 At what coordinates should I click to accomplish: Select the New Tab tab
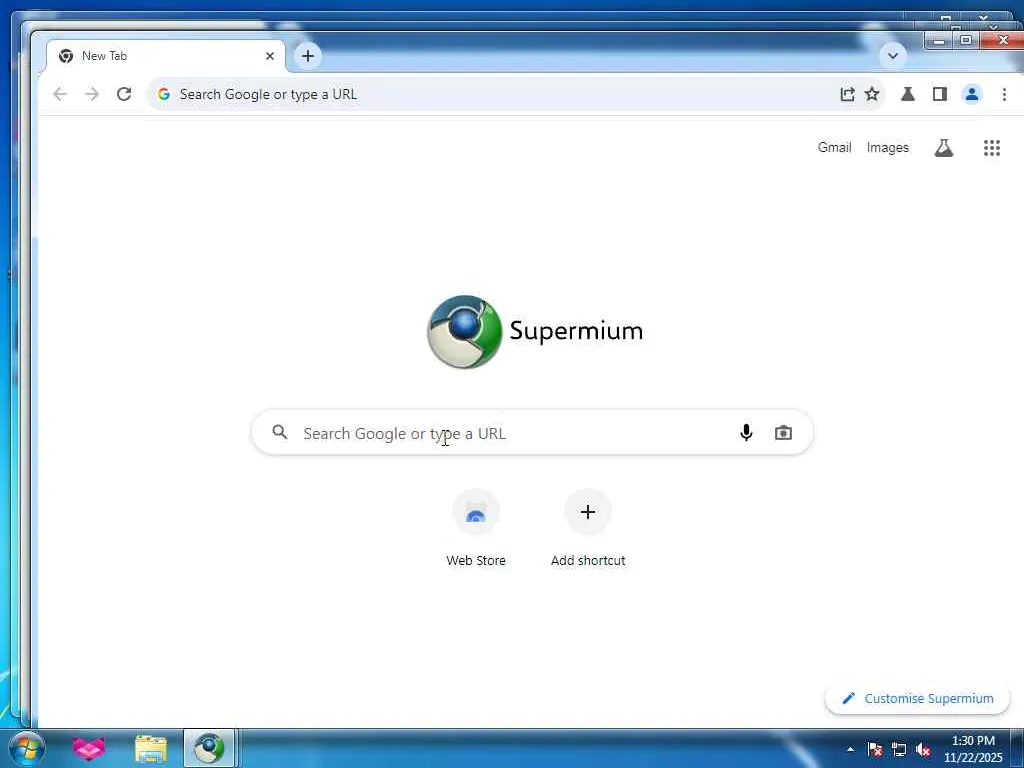pyautogui.click(x=166, y=56)
